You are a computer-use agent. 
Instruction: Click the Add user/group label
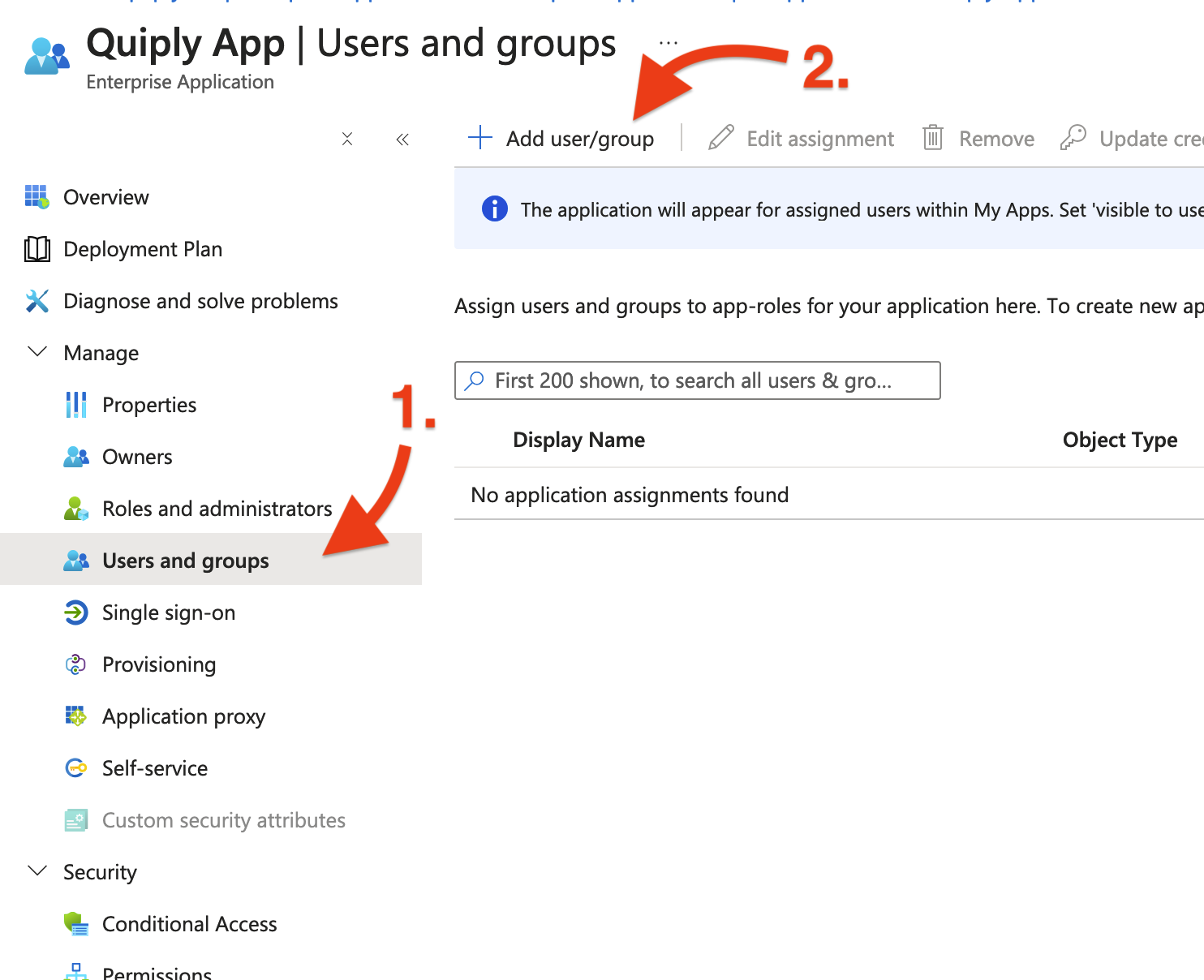580,139
